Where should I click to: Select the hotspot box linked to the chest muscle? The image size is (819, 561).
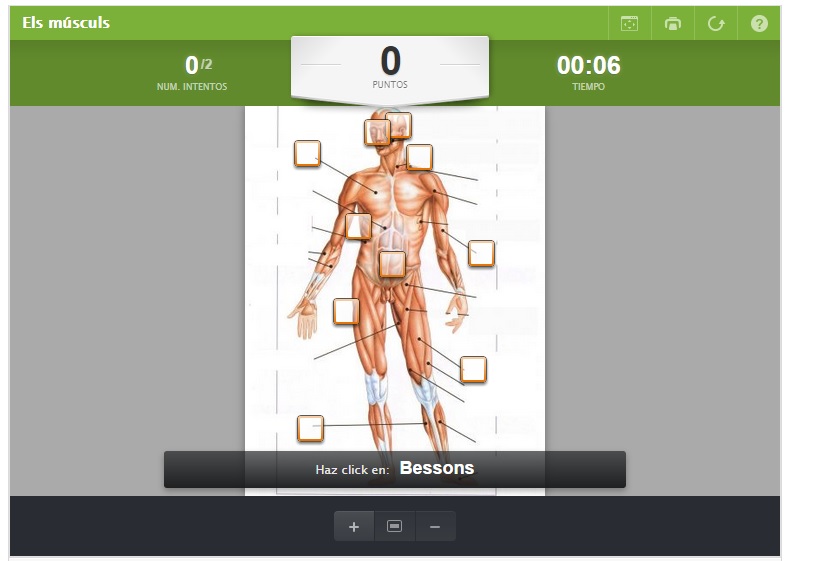tap(307, 154)
